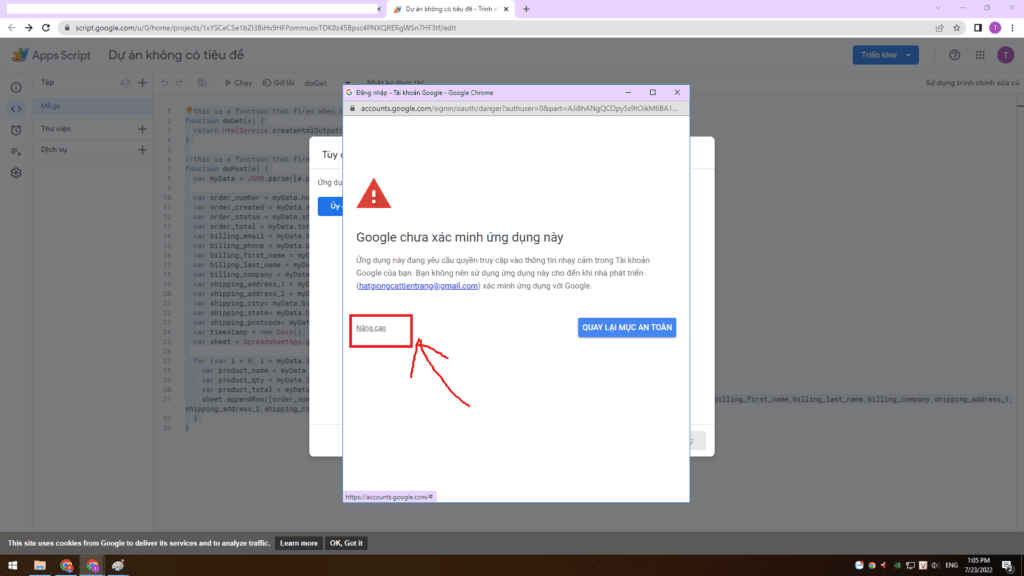Click the Undo arrow in editor toolbar
Screen dimensions: 1024x576
(x=165, y=83)
